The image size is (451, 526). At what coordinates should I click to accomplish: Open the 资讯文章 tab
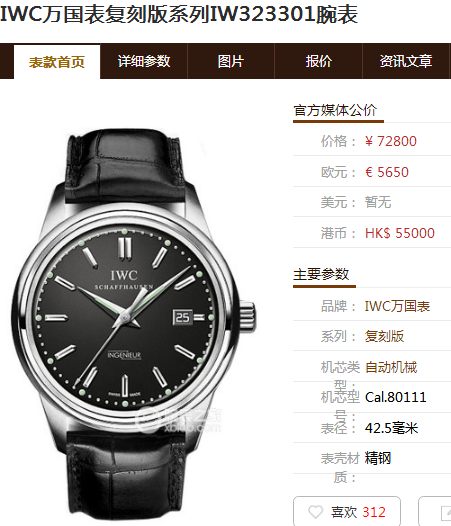406,61
